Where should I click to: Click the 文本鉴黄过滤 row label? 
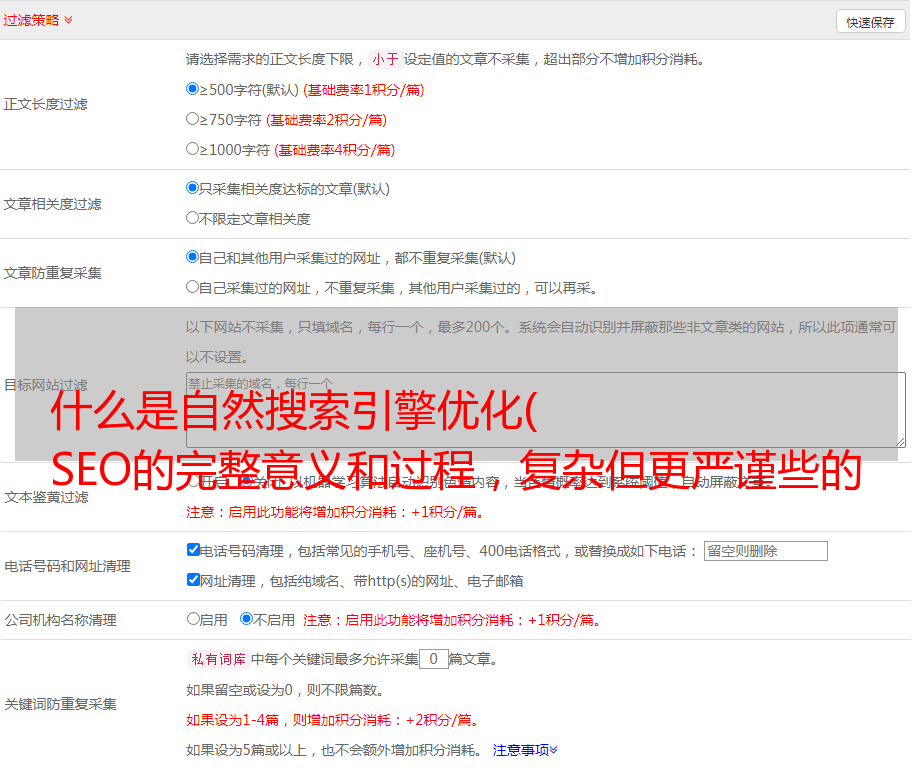pyautogui.click(x=47, y=497)
